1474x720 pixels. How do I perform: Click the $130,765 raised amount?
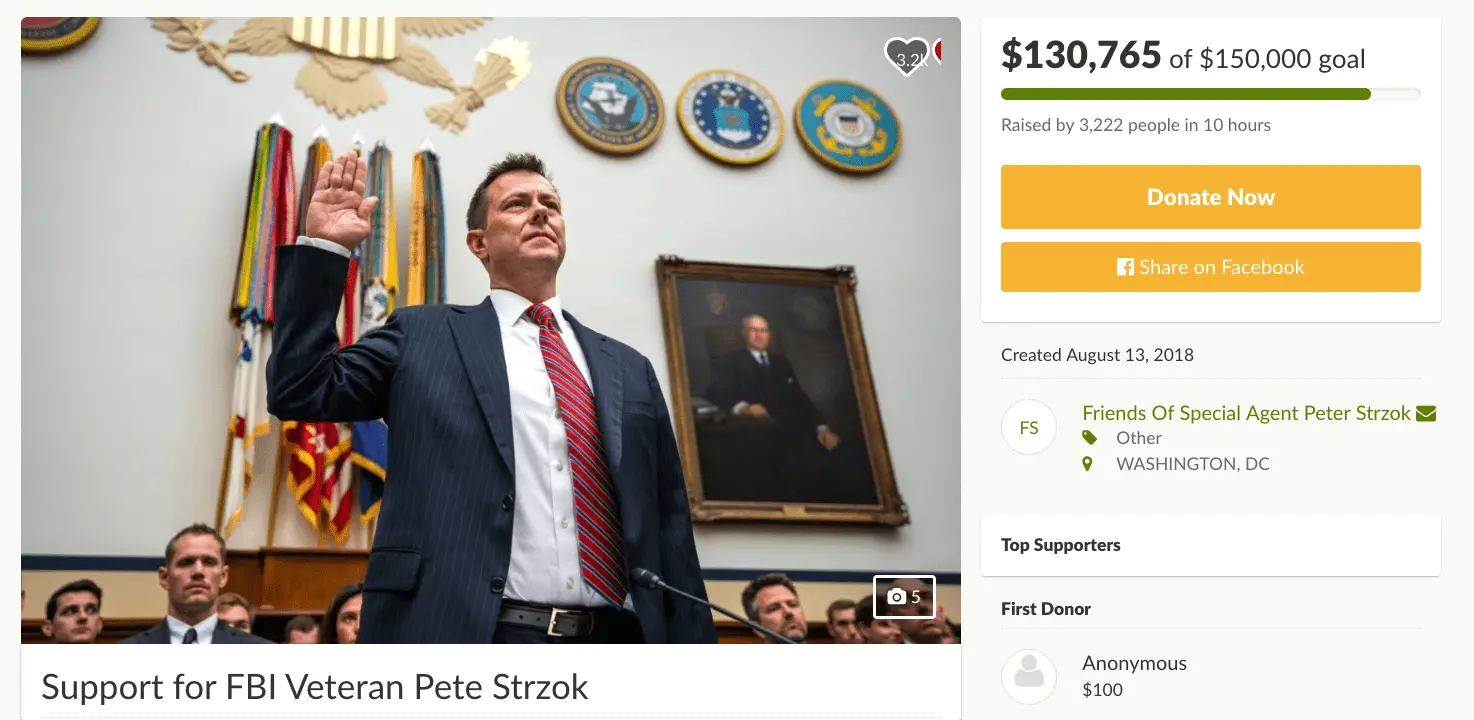[x=1081, y=56]
